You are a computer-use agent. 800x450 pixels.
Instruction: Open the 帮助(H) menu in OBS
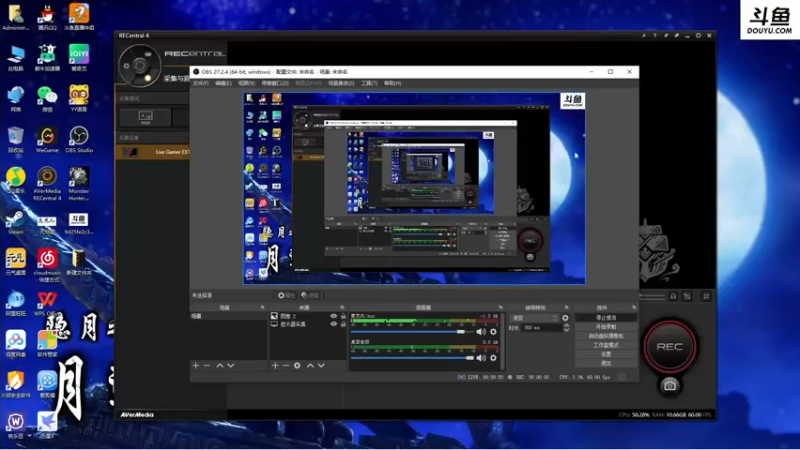(x=392, y=83)
